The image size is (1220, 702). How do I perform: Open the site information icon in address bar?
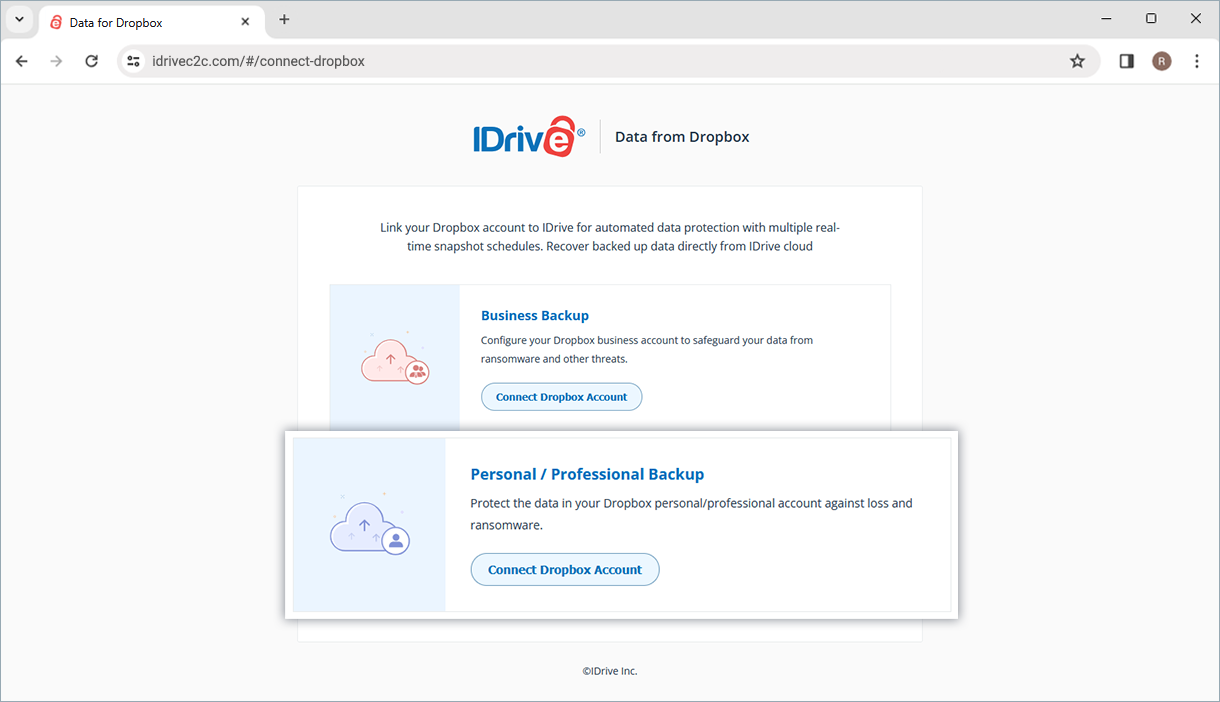[x=133, y=61]
